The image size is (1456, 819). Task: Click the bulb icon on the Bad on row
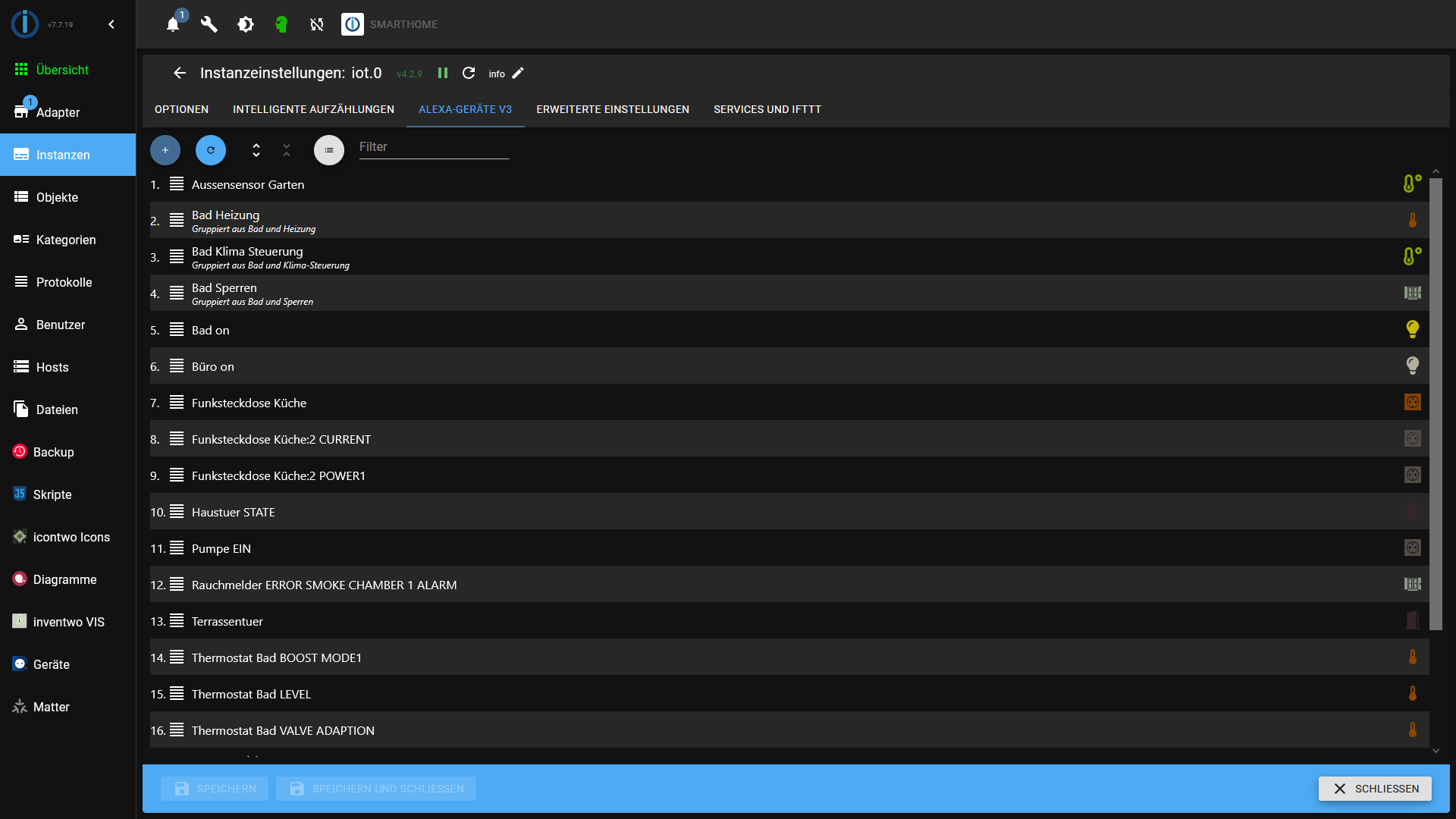[1412, 328]
